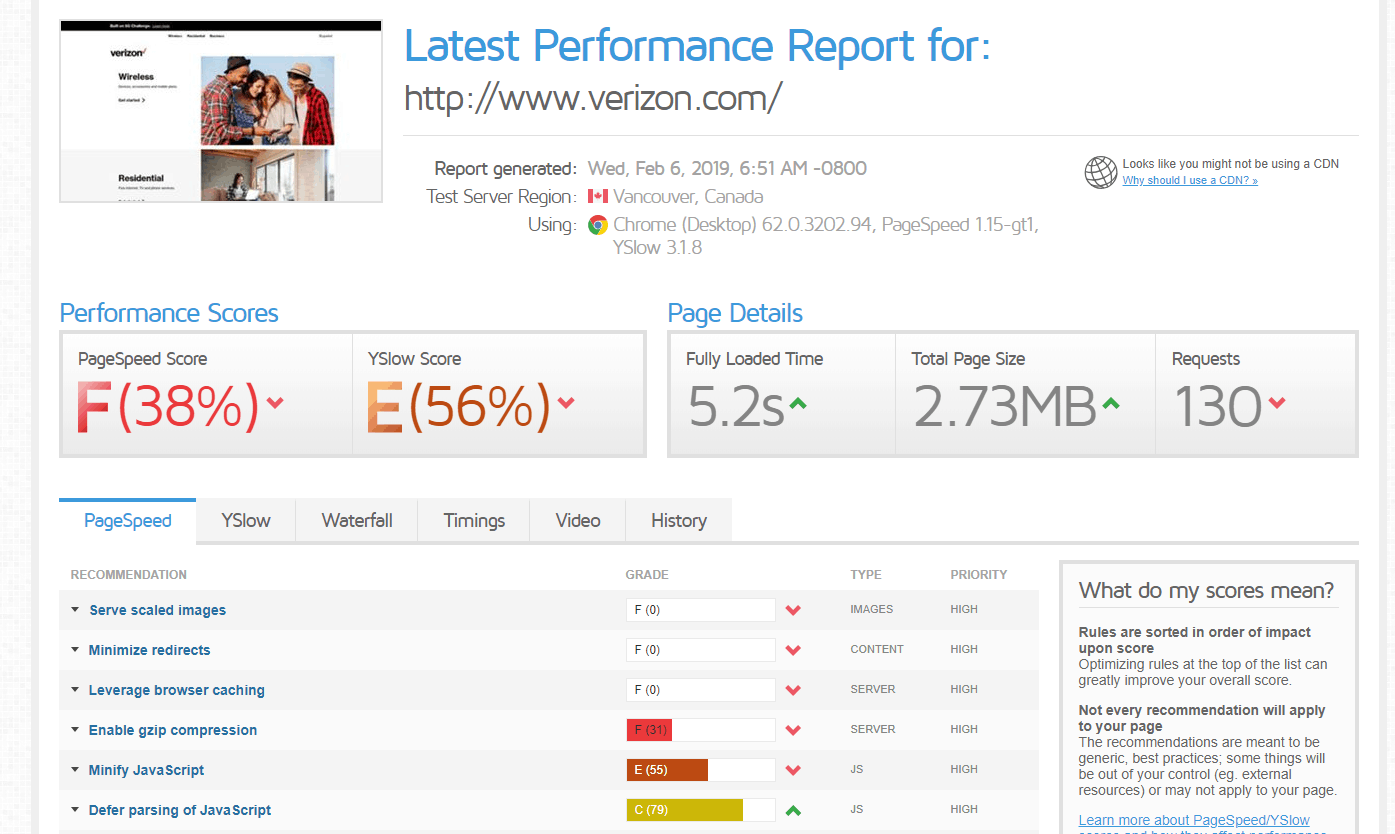Screen dimensions: 1395x834
Task: Expand the Enable gzip compression triangle
Action: (x=75, y=729)
